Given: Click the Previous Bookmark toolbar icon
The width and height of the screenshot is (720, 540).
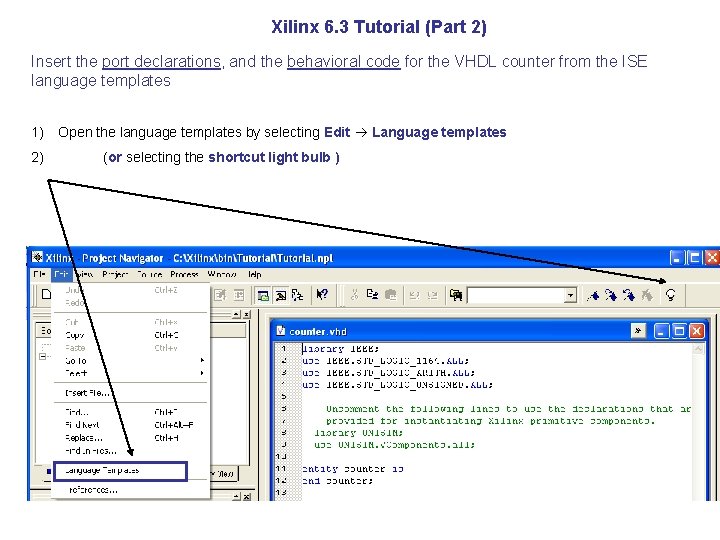Looking at the screenshot, I should pyautogui.click(x=629, y=295).
